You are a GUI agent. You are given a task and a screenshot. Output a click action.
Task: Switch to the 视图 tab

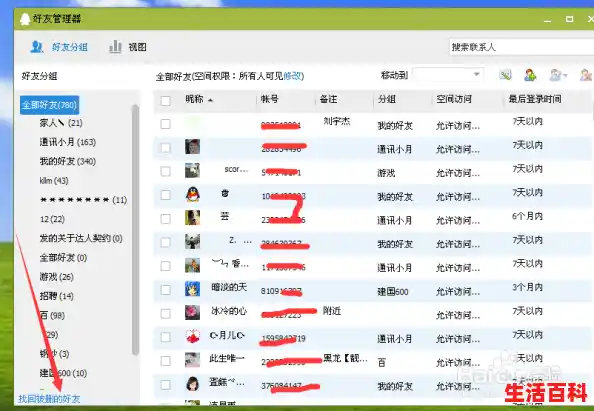128,47
